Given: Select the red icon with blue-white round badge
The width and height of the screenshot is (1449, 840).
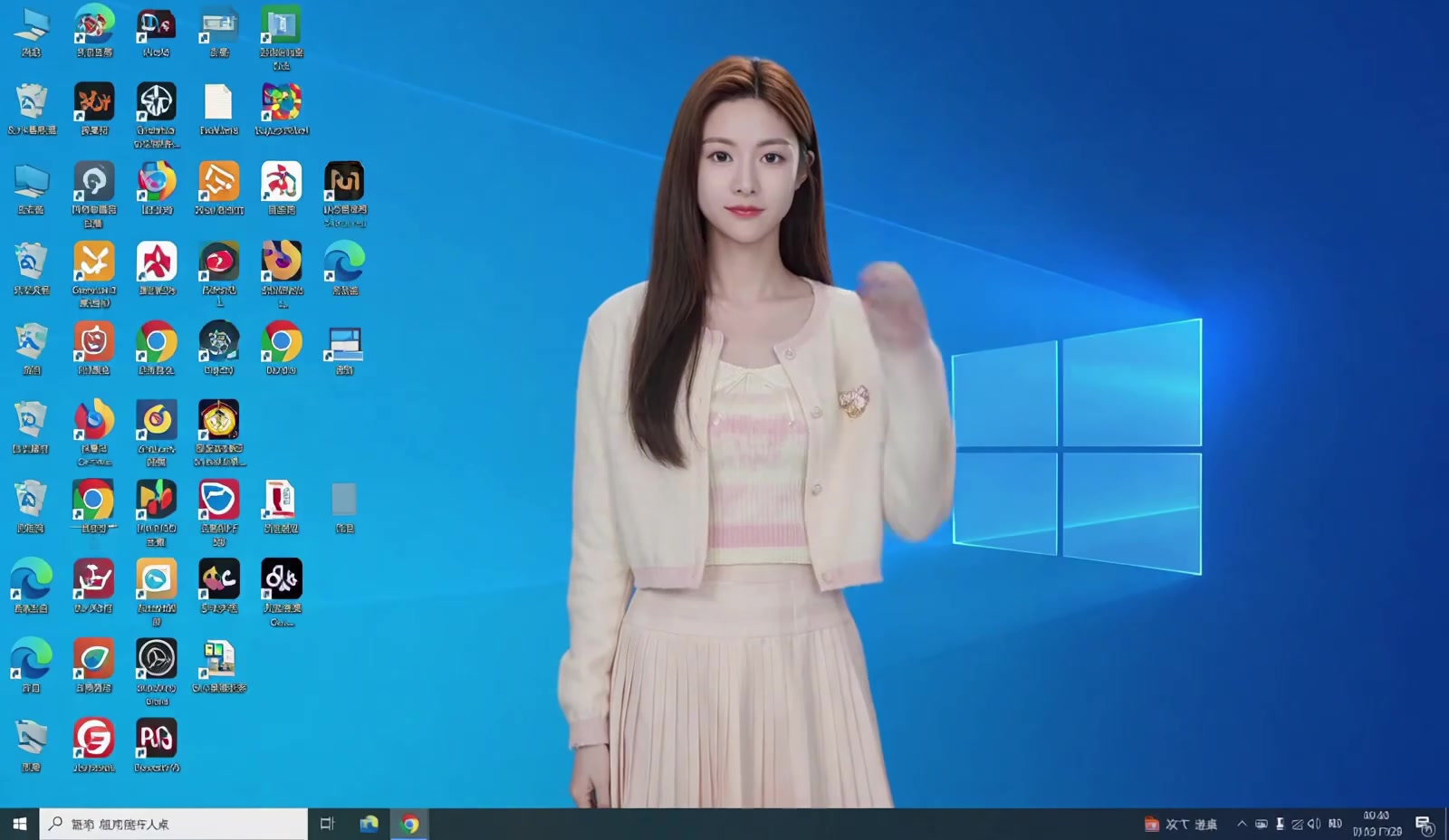Looking at the screenshot, I should pyautogui.click(x=218, y=499).
